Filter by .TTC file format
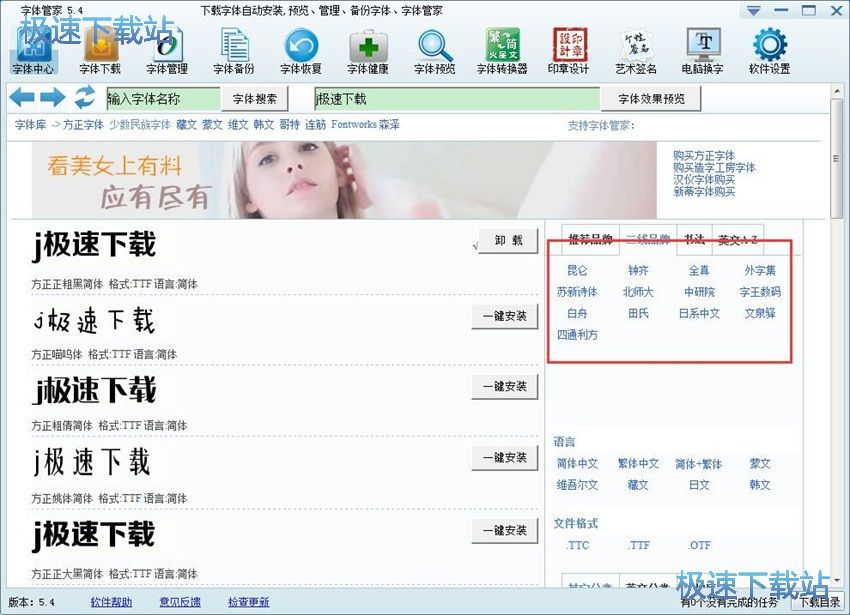Viewport: 850px width, 615px height. [x=577, y=545]
